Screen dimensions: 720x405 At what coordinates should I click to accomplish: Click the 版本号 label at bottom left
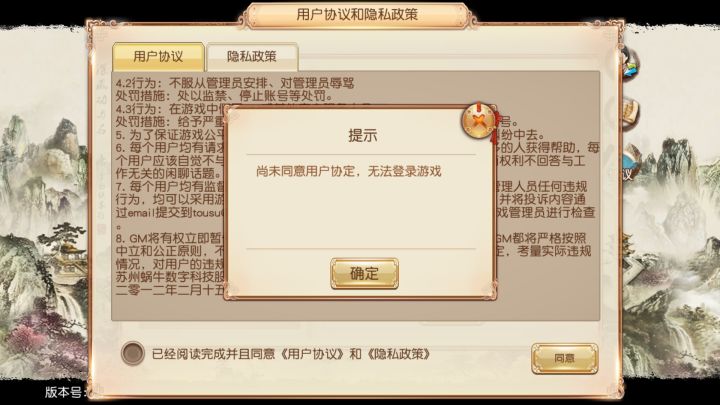click(x=65, y=393)
